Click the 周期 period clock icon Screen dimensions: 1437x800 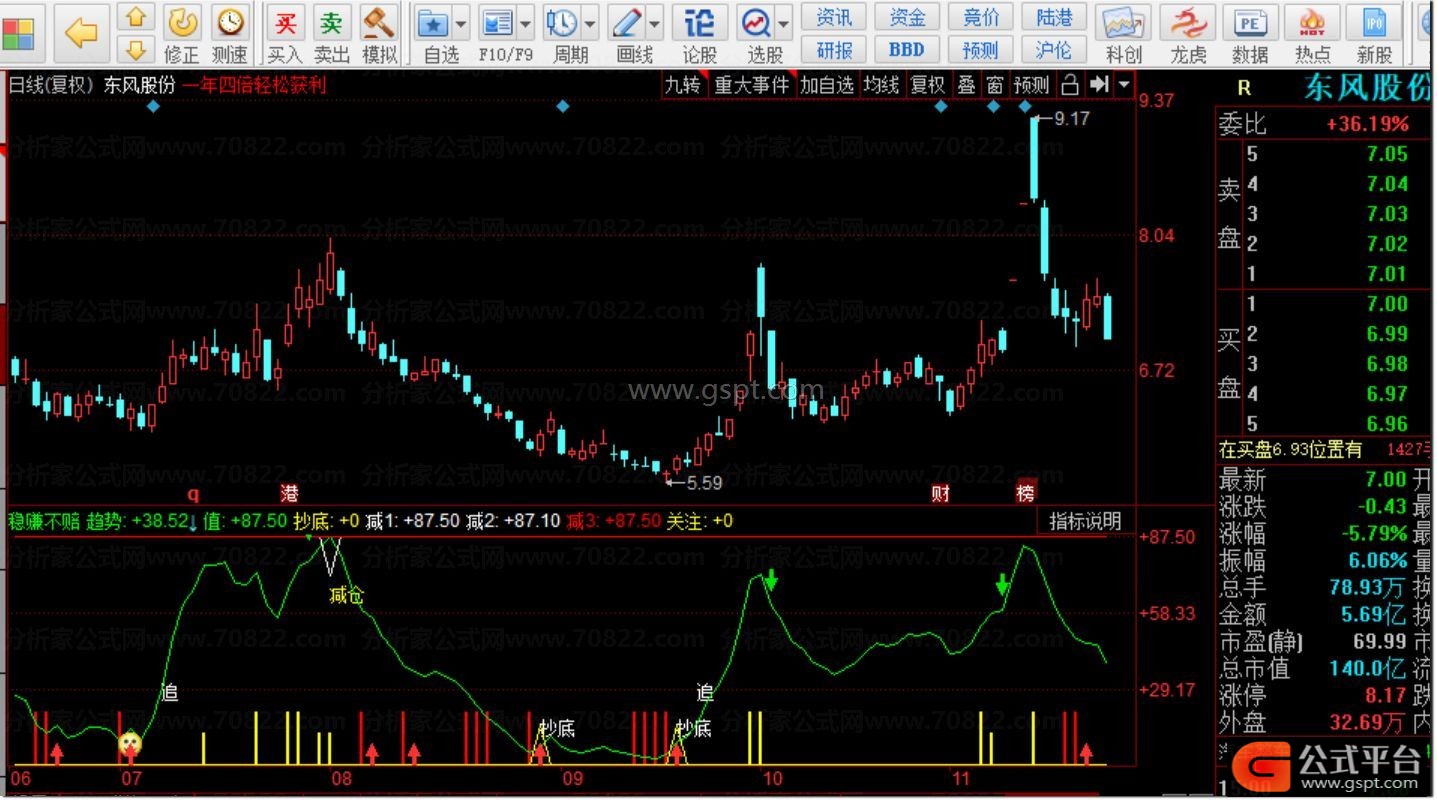coord(562,22)
